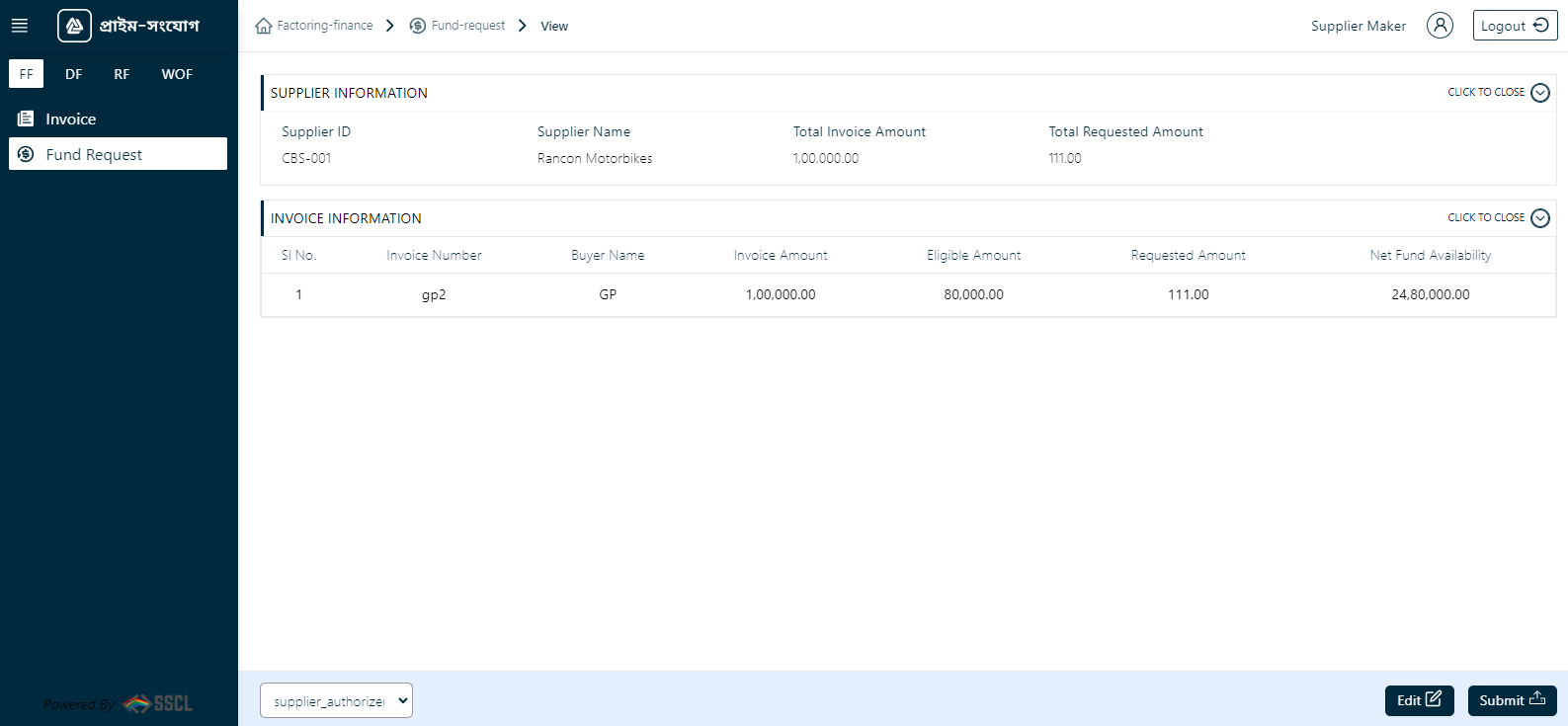Image resolution: width=1568 pixels, height=726 pixels.
Task: Open the supplier_authorizer dropdown
Action: (x=336, y=700)
